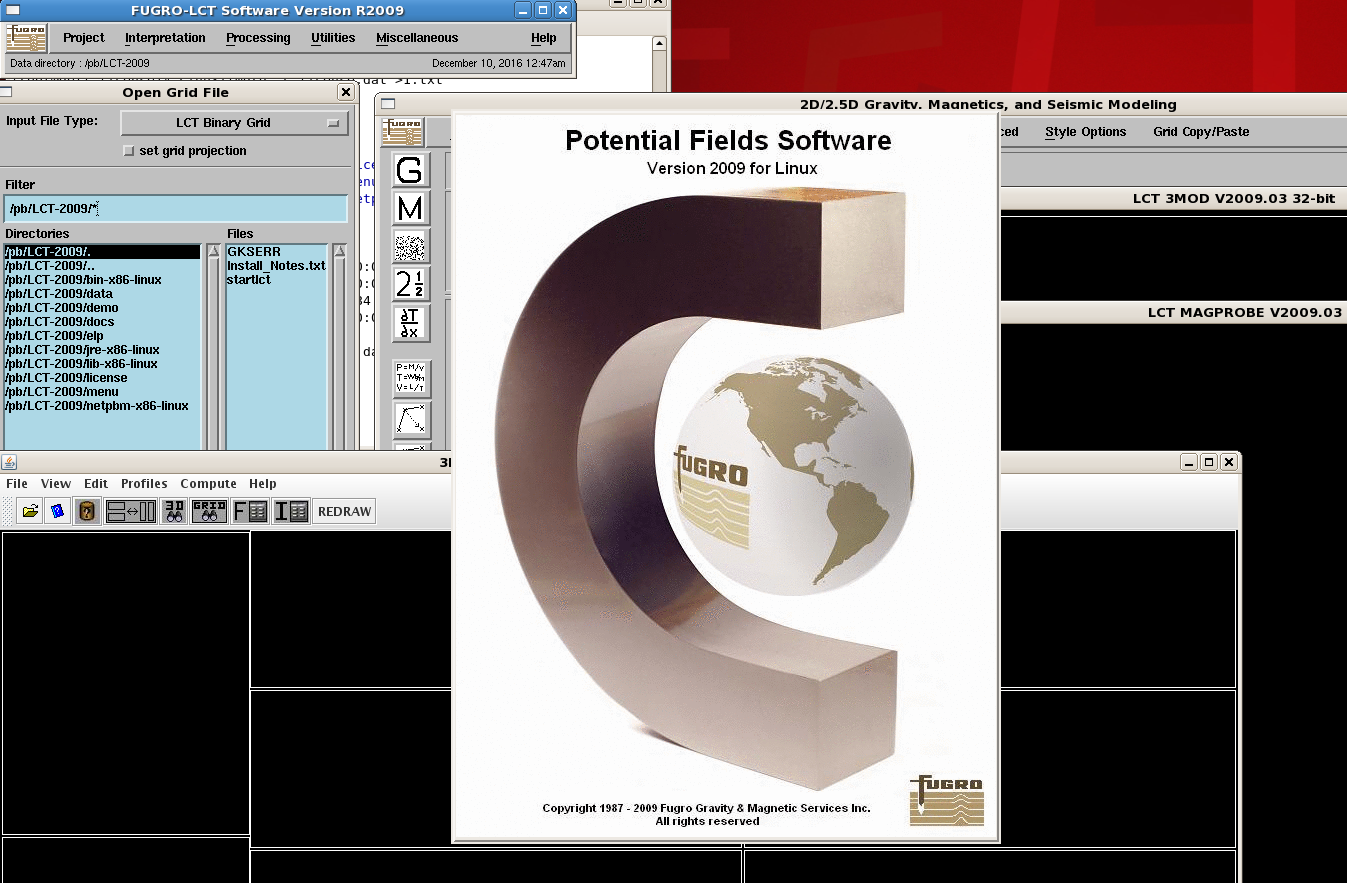Image resolution: width=1347 pixels, height=883 pixels.
Task: Click the terminal window scrollbar up arrow
Action: [658, 44]
